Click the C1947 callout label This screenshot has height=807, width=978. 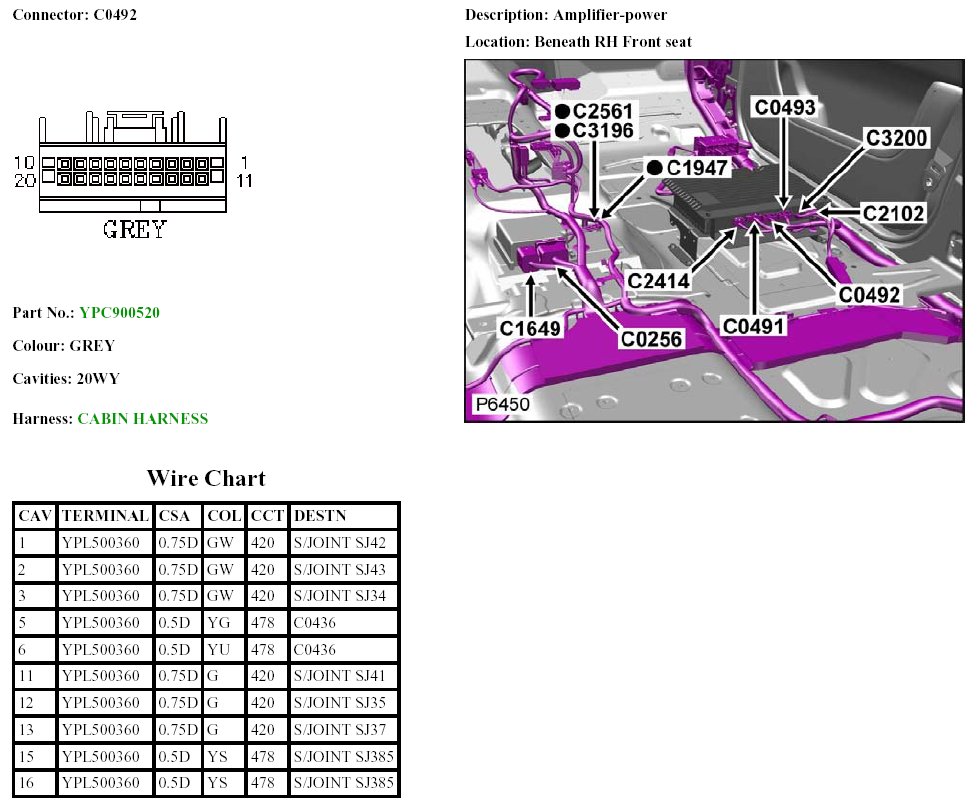click(x=691, y=168)
